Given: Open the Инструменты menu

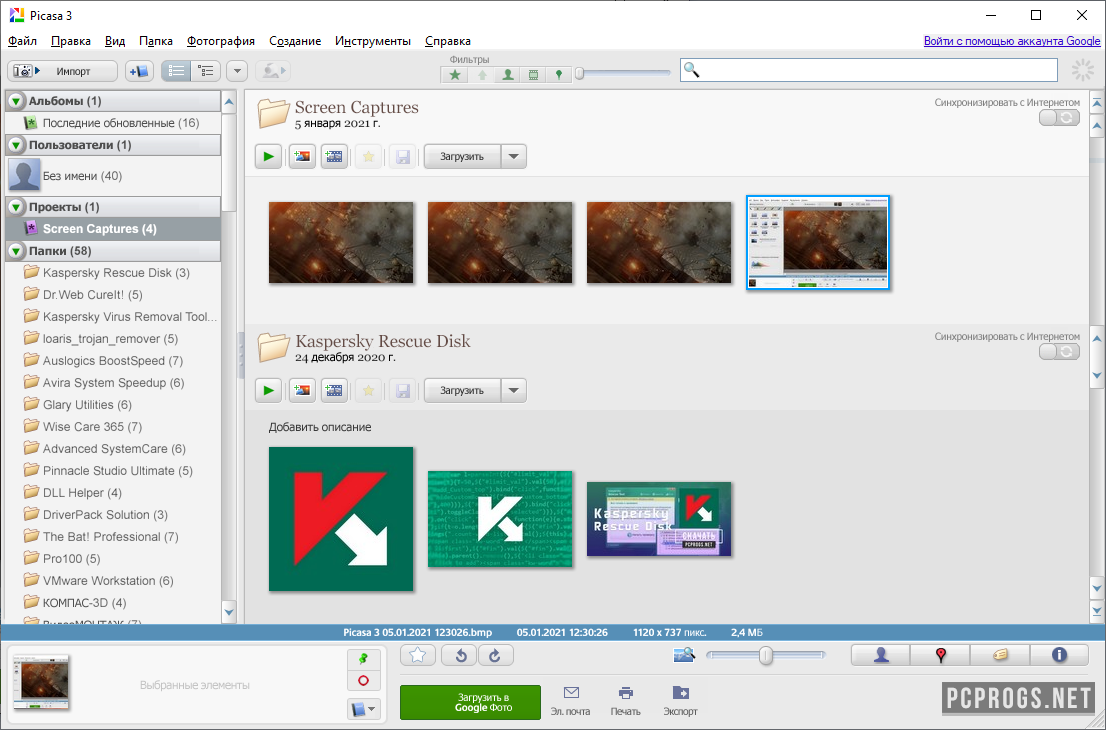Looking at the screenshot, I should tap(373, 41).
